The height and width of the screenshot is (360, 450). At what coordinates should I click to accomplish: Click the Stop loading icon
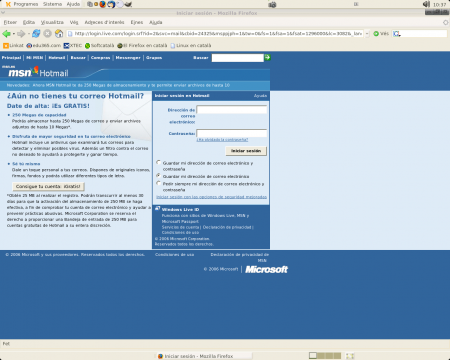[x=48, y=34]
